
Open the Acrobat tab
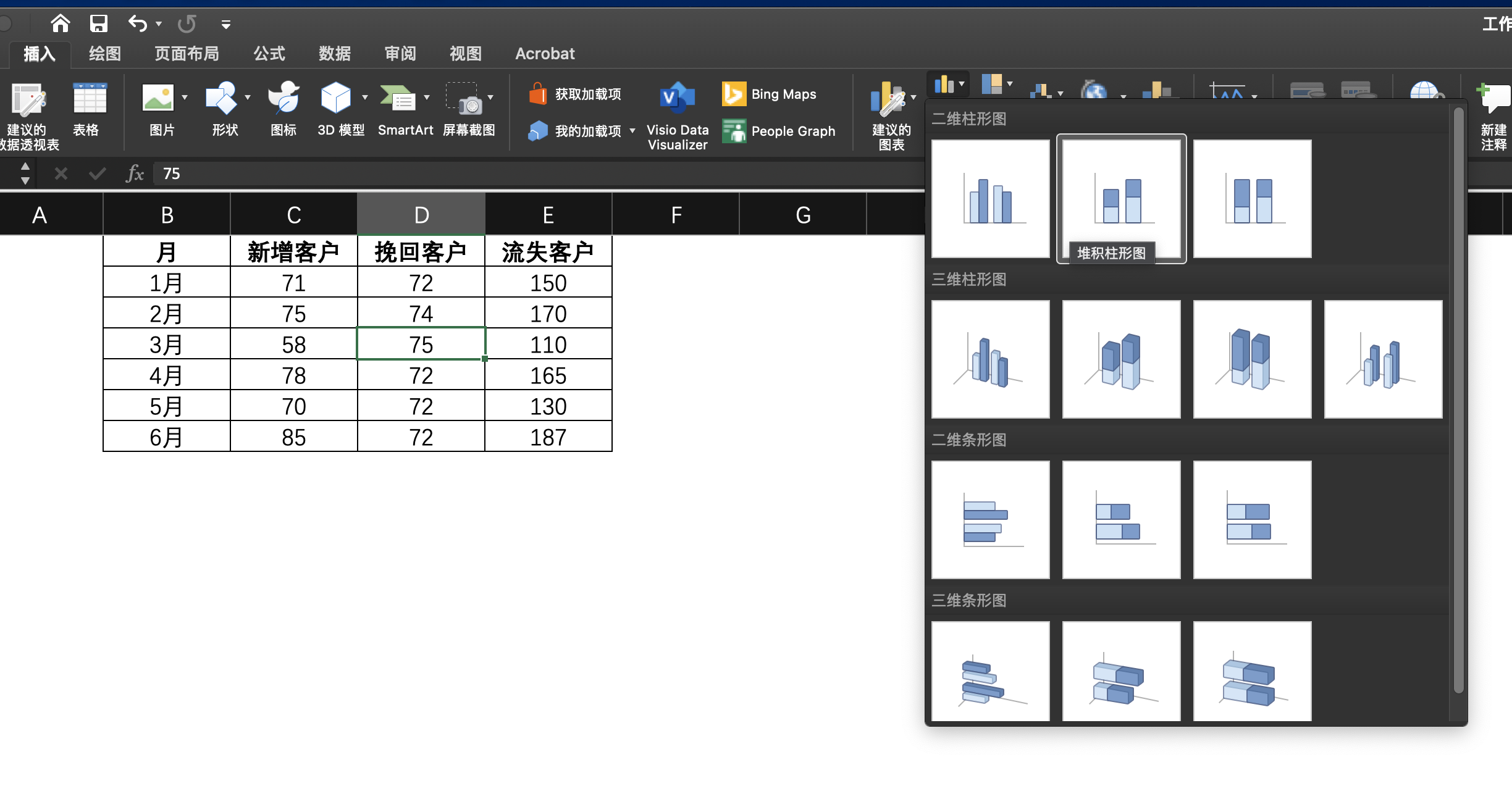[x=544, y=54]
